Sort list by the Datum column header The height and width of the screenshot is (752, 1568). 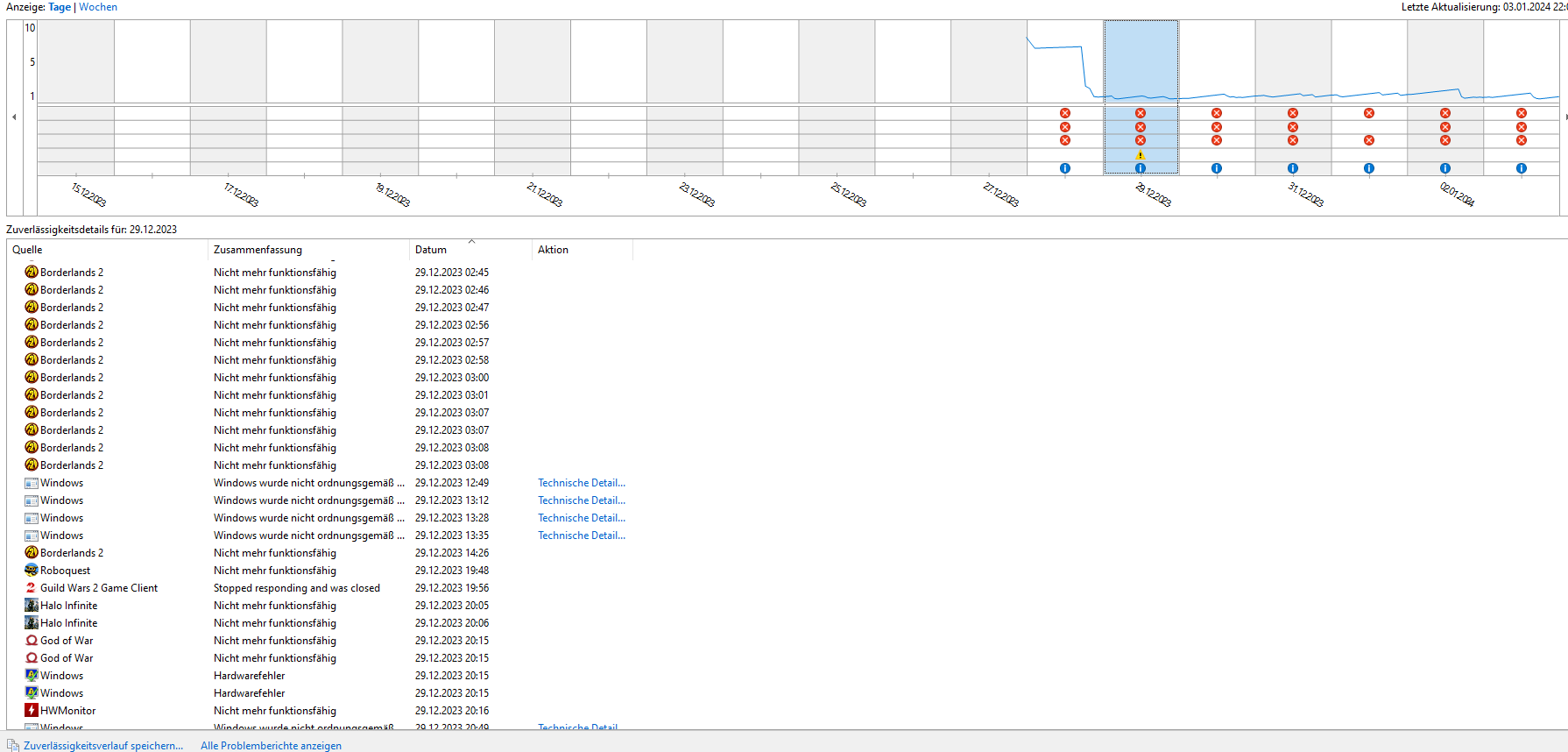pos(470,250)
